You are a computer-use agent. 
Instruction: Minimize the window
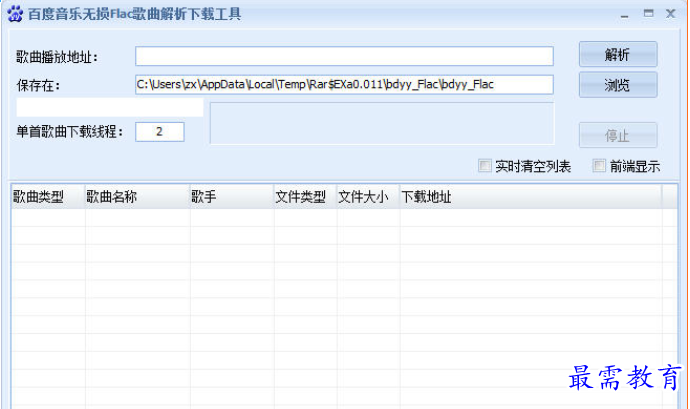tap(624, 15)
